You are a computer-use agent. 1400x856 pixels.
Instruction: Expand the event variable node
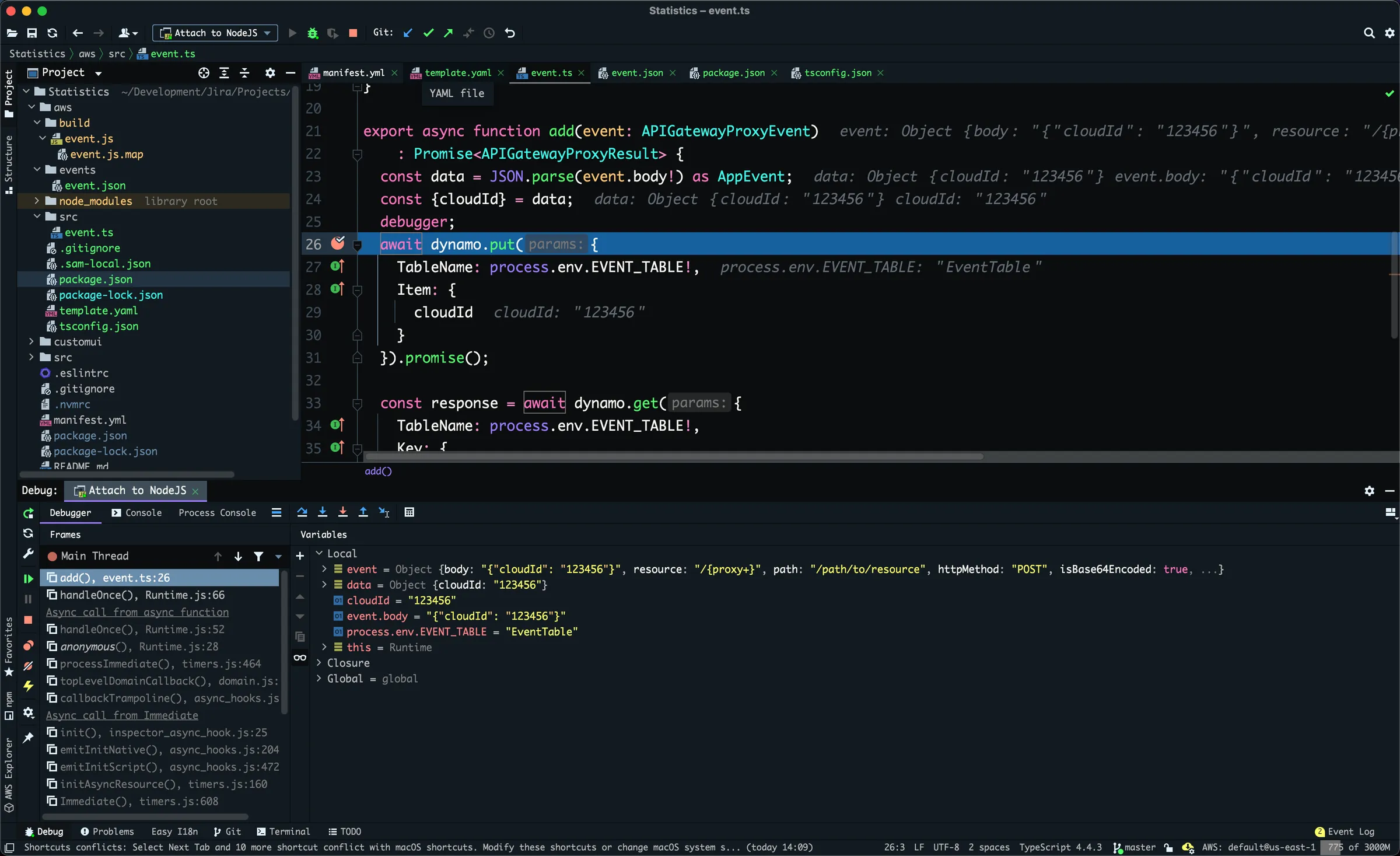[x=325, y=569]
